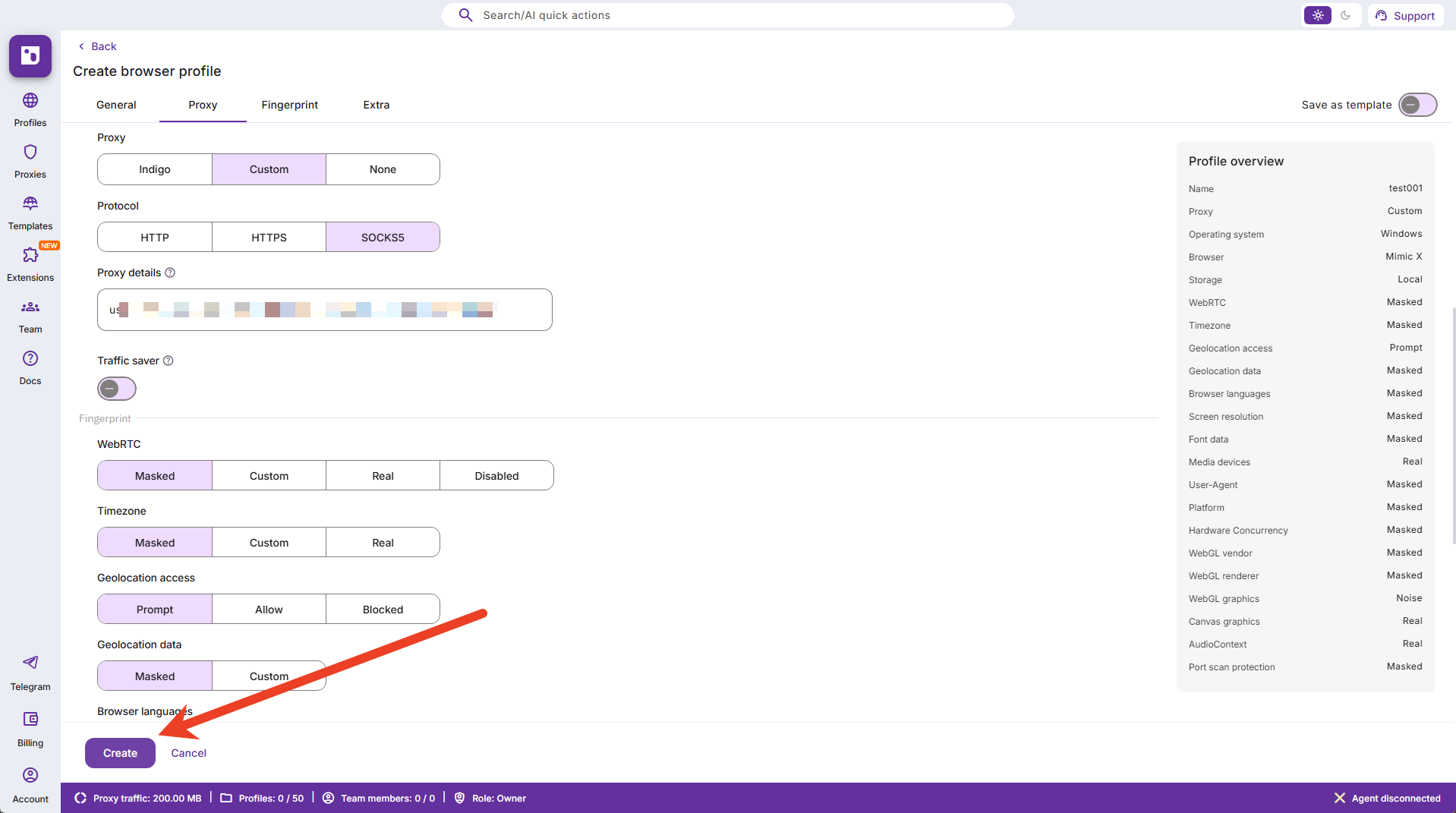Switch to the Fingerprint tab
The width and height of the screenshot is (1456, 813).
tap(289, 105)
